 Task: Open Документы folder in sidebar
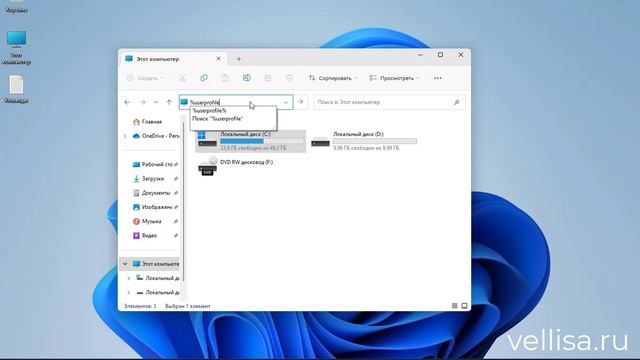[x=151, y=193]
